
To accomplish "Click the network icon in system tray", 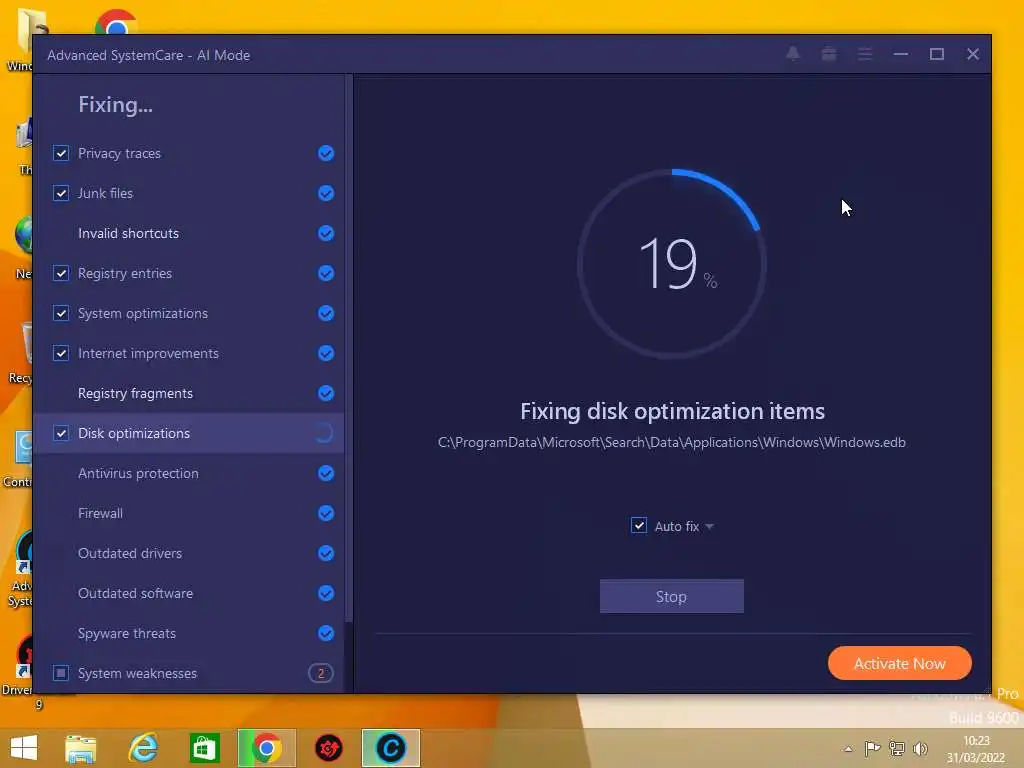I will (x=897, y=748).
